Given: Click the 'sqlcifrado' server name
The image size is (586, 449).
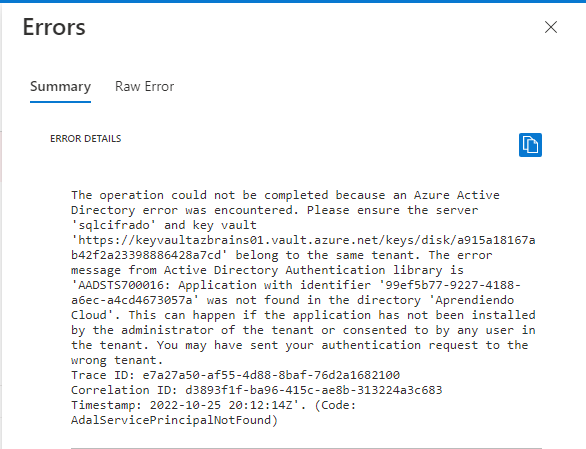Looking at the screenshot, I should coord(114,225).
